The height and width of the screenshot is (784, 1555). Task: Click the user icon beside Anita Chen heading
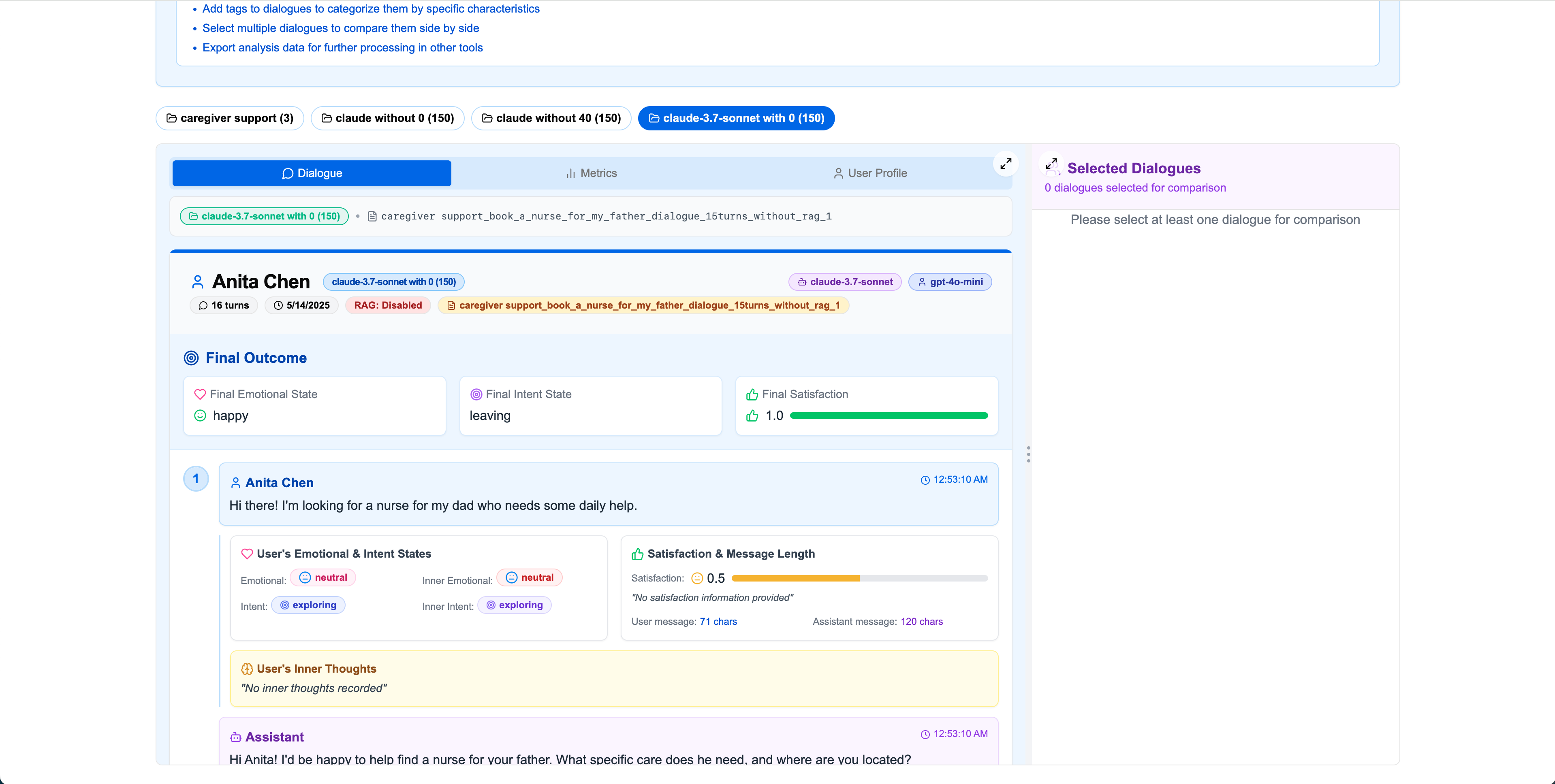tap(197, 282)
